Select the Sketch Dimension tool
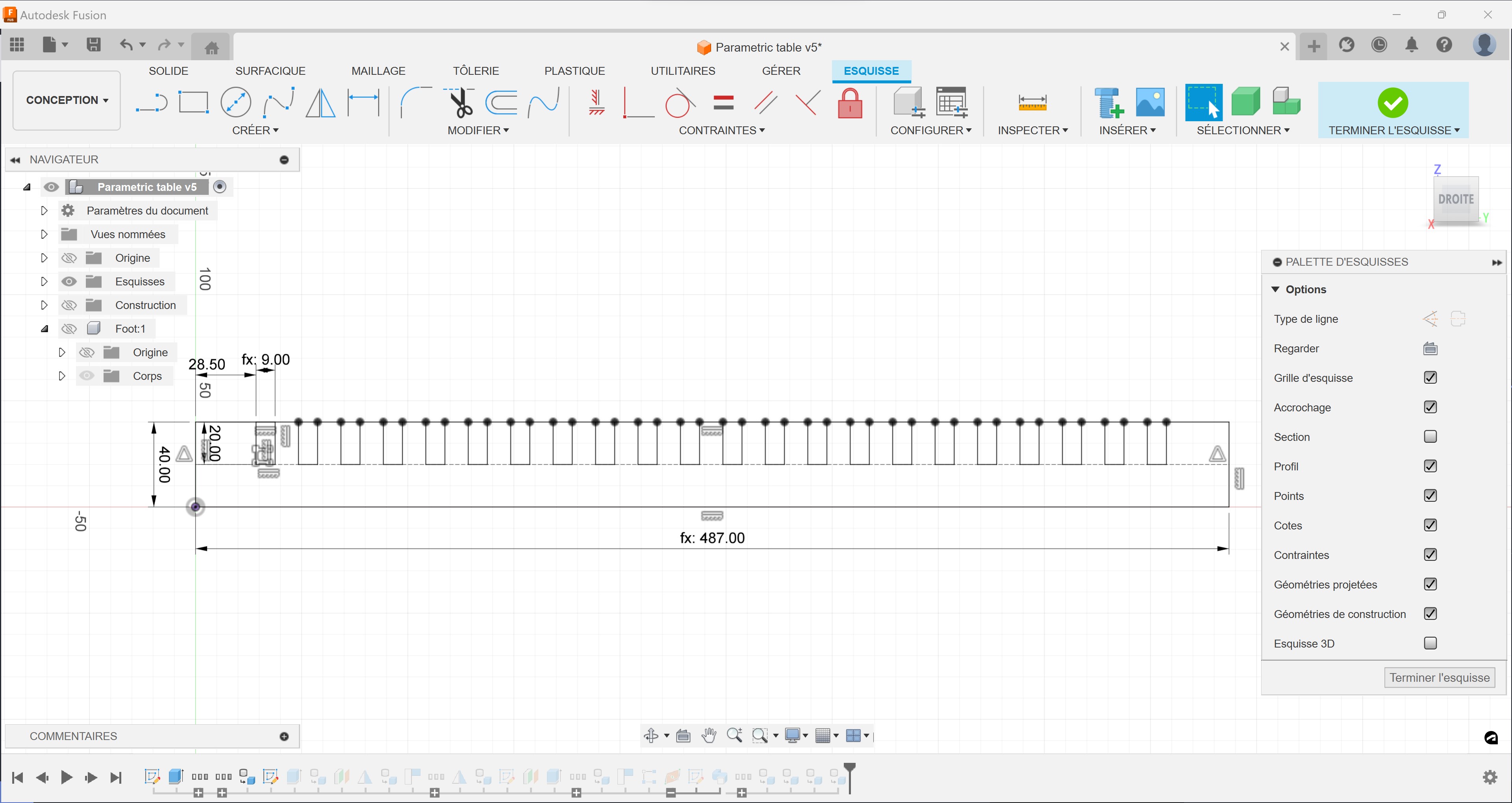Image resolution: width=1512 pixels, height=803 pixels. [363, 102]
